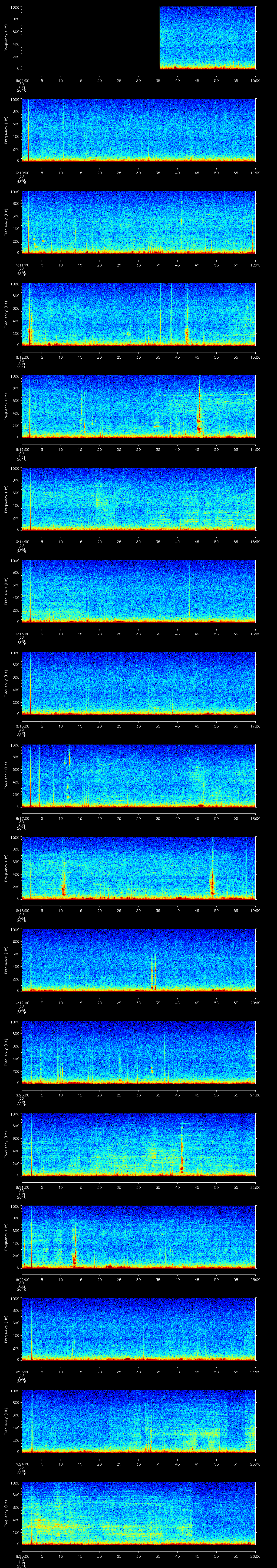Screen dimensions: 277x1568
Task: Open the spectrogram panel starting at 6:23:00
Action: 139,1329
